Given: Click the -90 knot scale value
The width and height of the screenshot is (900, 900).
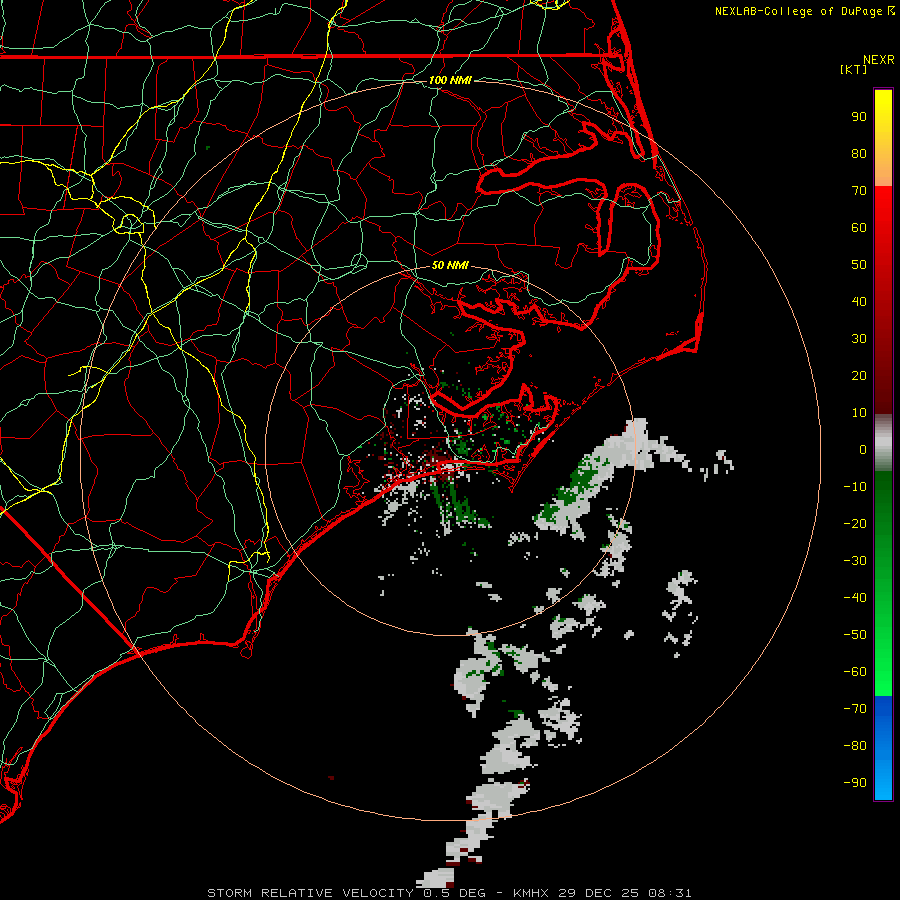Looking at the screenshot, I should click(x=855, y=783).
